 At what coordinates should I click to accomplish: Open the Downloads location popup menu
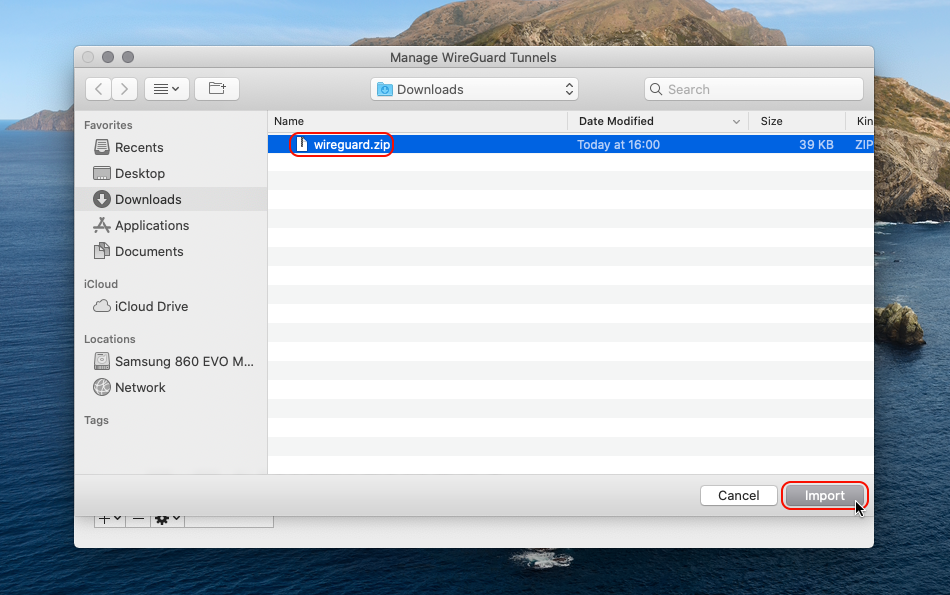point(475,89)
